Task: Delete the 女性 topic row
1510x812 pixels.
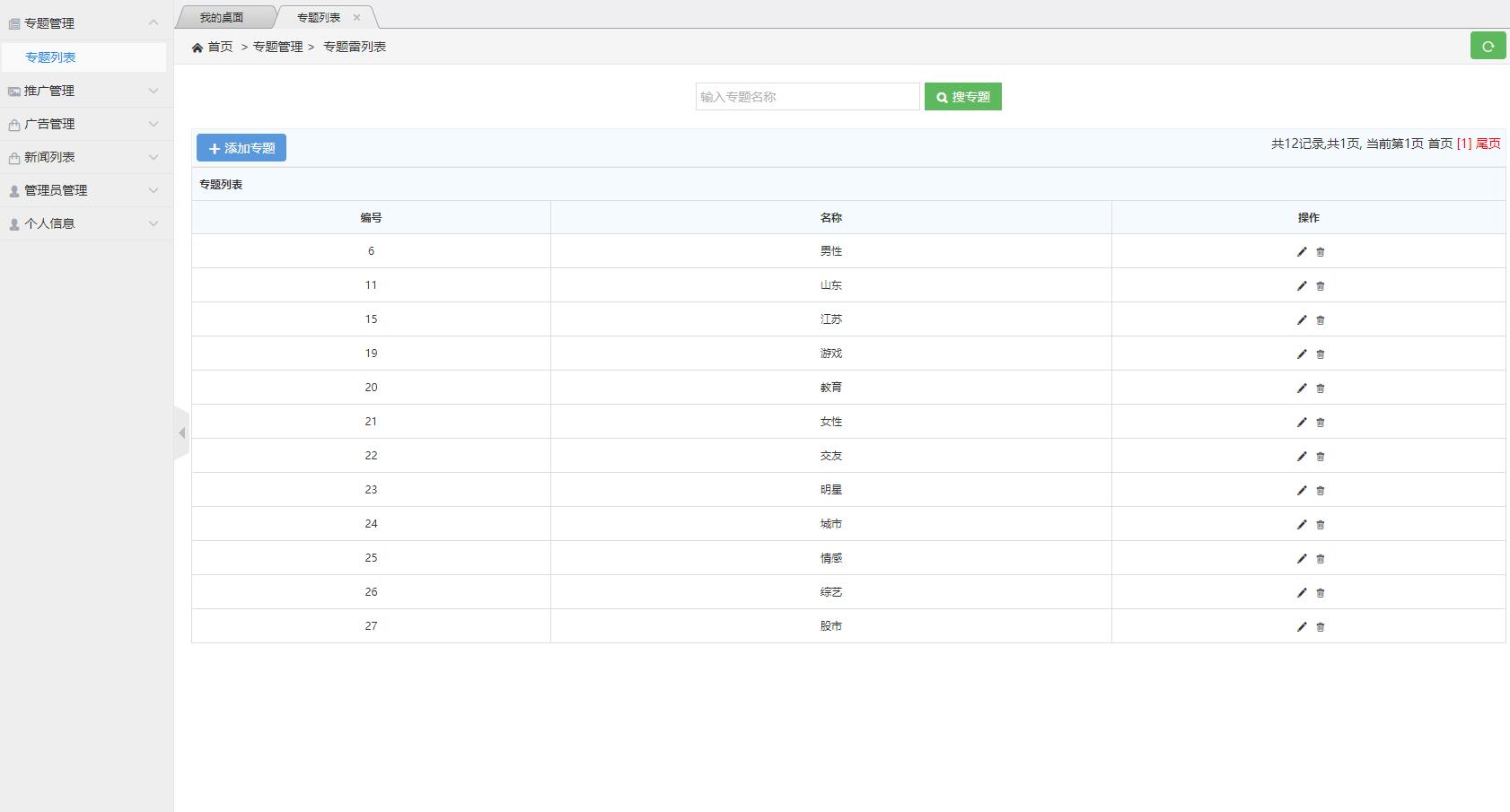Action: point(1320,423)
